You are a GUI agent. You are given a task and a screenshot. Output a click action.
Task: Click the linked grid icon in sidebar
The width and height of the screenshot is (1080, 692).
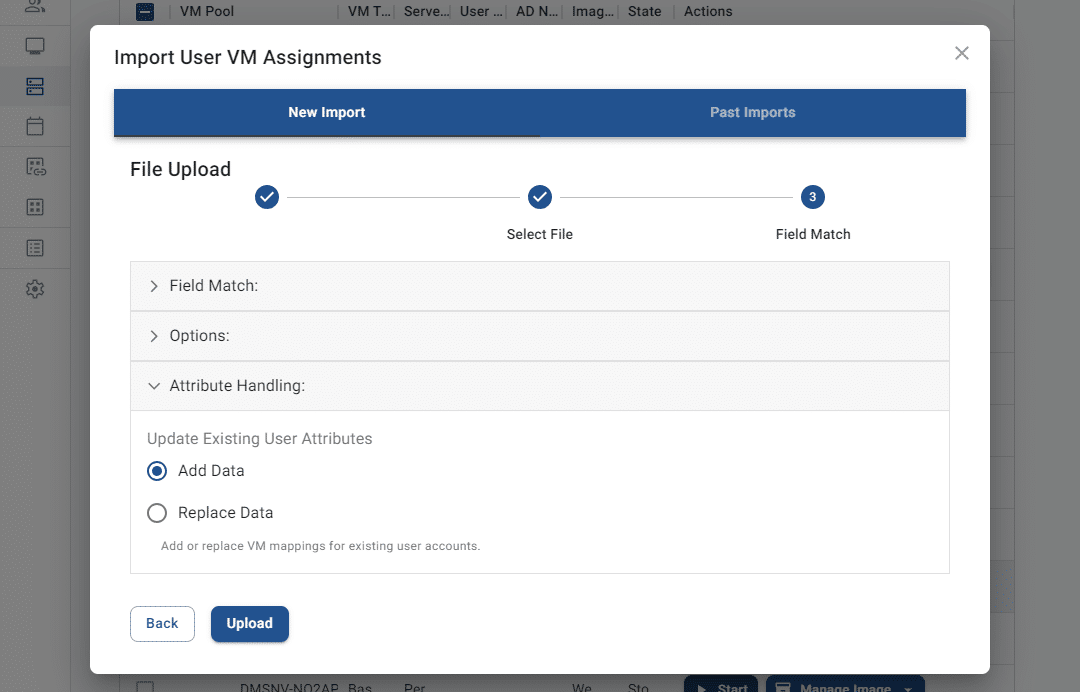(x=35, y=167)
